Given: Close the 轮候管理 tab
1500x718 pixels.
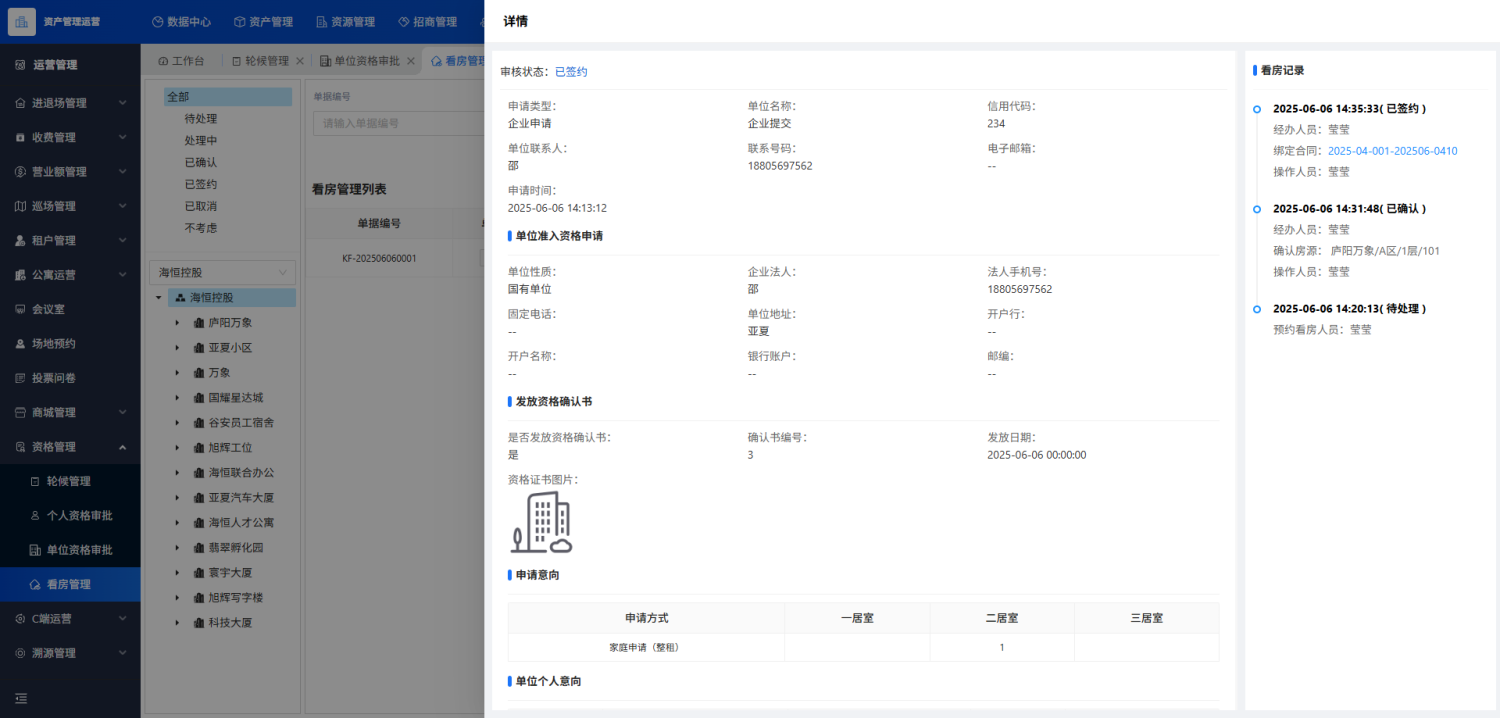Looking at the screenshot, I should click(299, 61).
